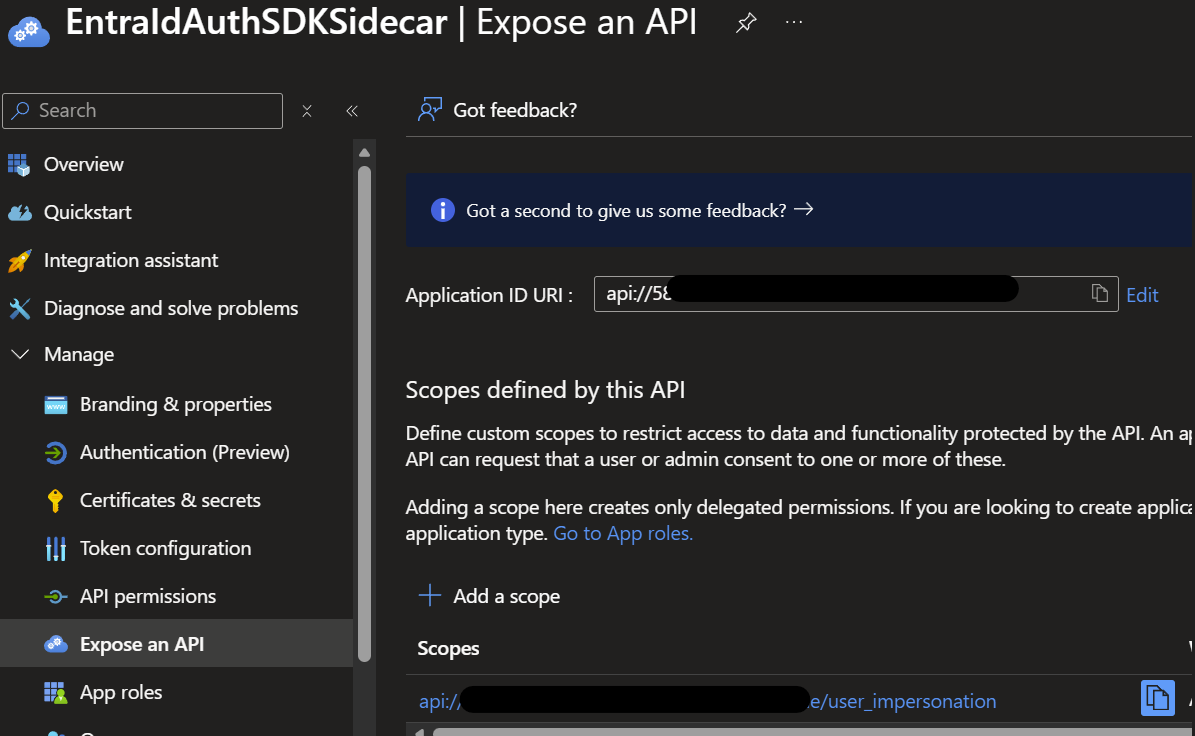Viewport: 1195px width, 736px height.
Task: Follow the Go to App roles link
Action: [623, 533]
